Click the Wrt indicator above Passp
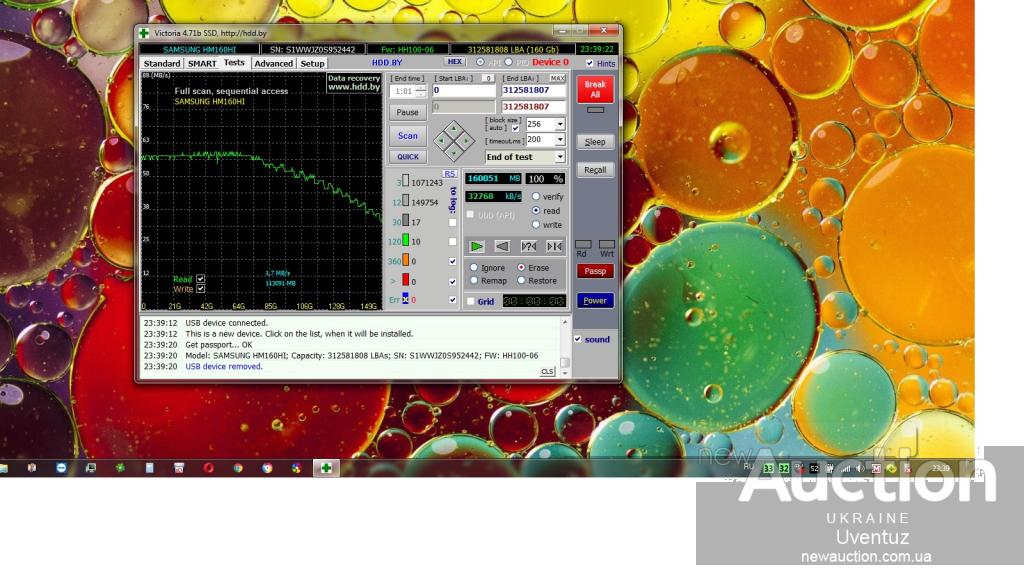The height and width of the screenshot is (576, 1024). tap(607, 244)
